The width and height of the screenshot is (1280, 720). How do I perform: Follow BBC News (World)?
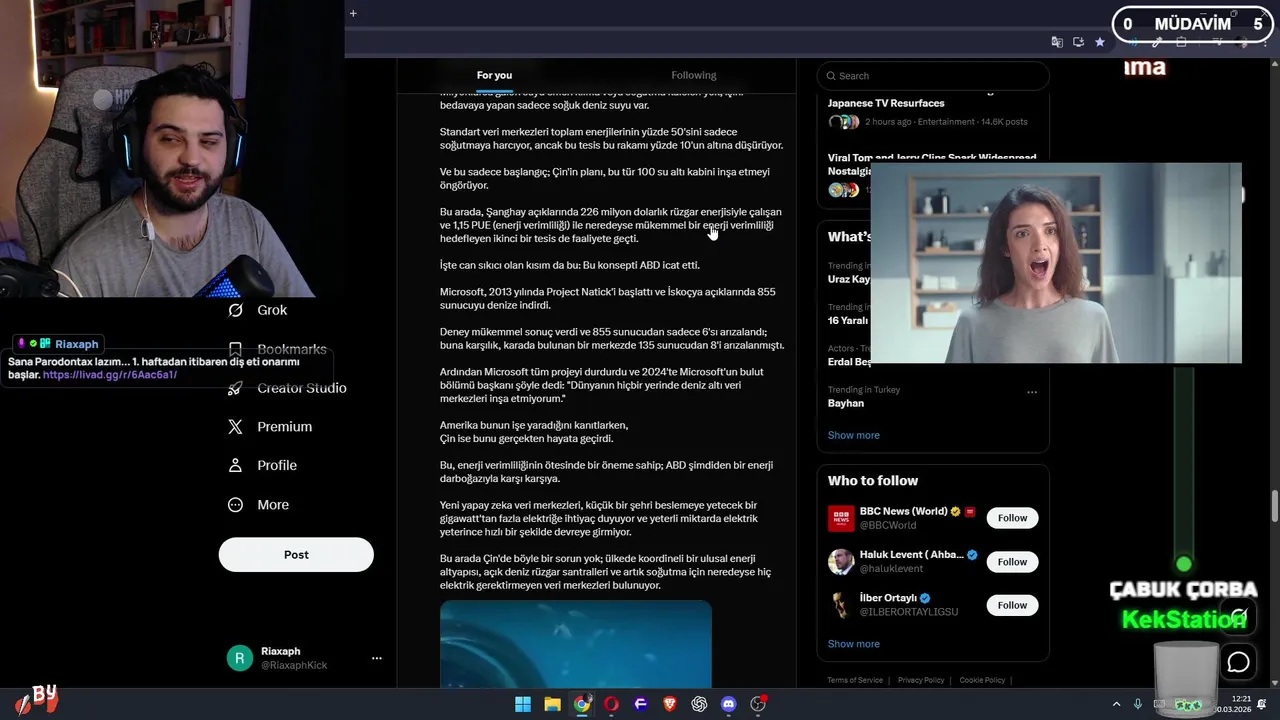point(1012,518)
